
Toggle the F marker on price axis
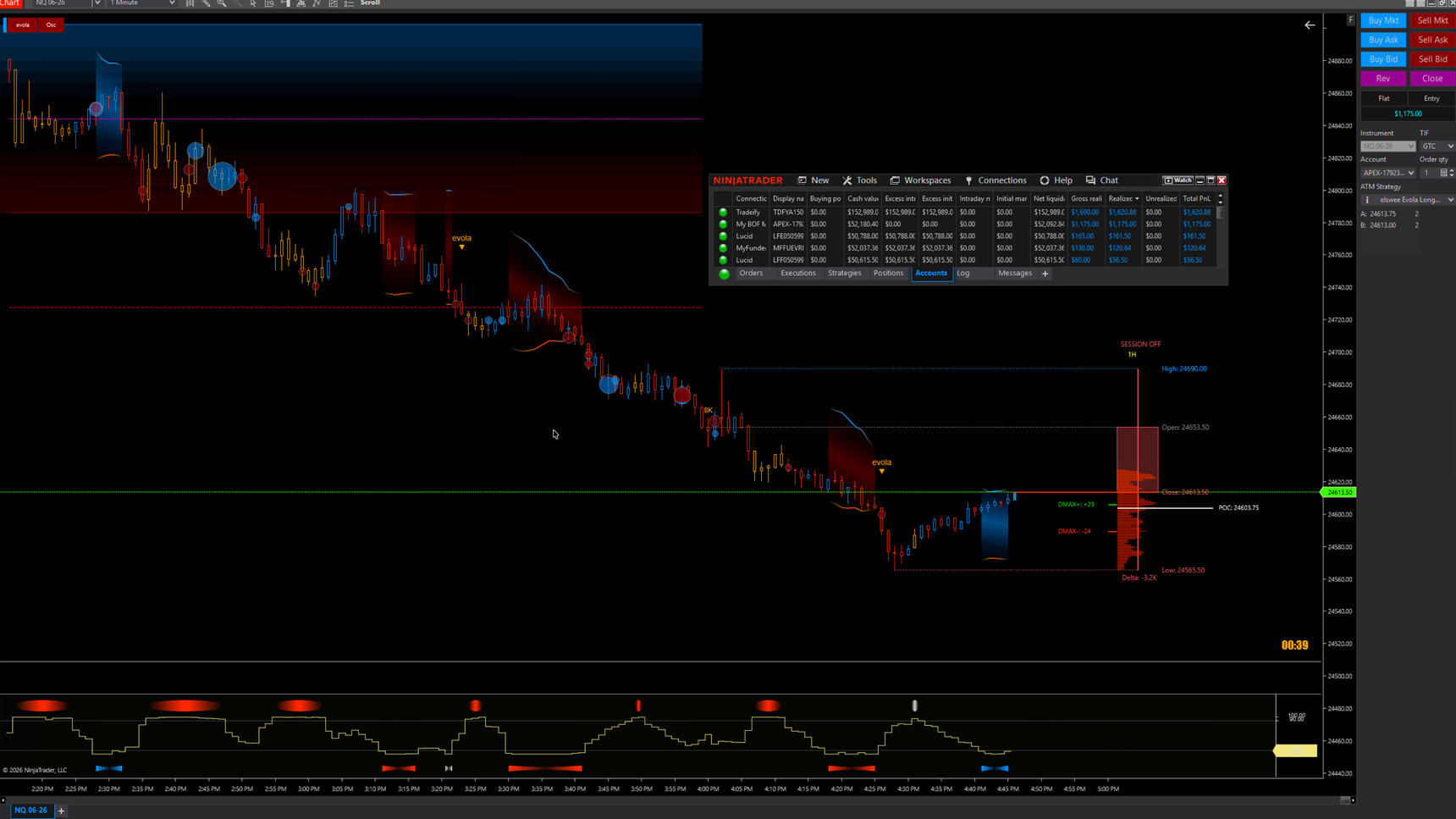(1350, 19)
